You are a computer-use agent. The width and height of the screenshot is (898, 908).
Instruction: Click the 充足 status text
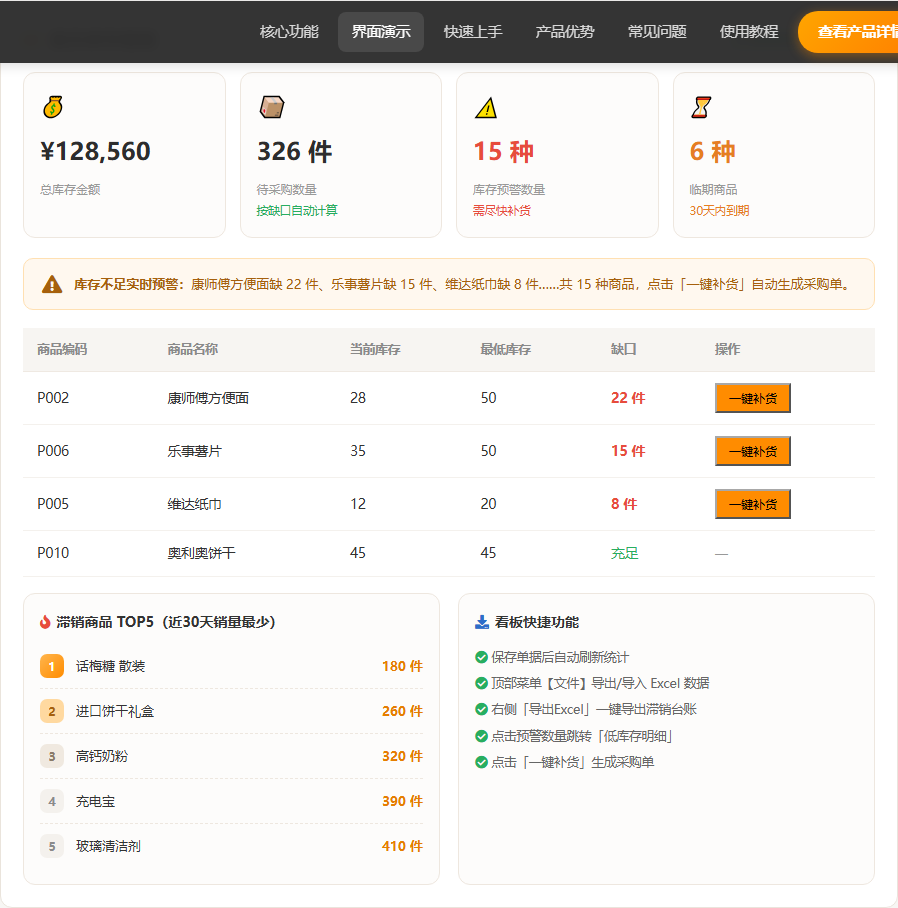[x=624, y=553]
